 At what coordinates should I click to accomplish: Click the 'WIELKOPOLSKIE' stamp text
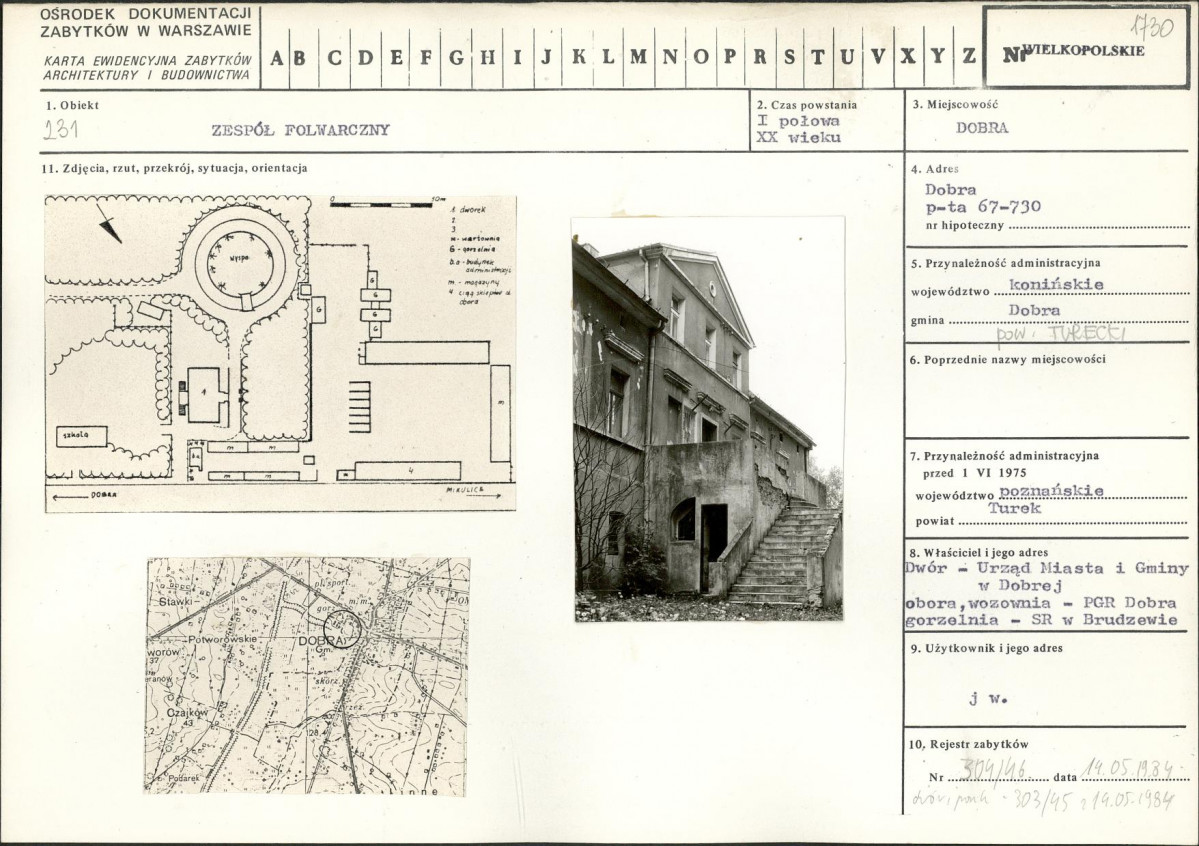click(x=1084, y=50)
